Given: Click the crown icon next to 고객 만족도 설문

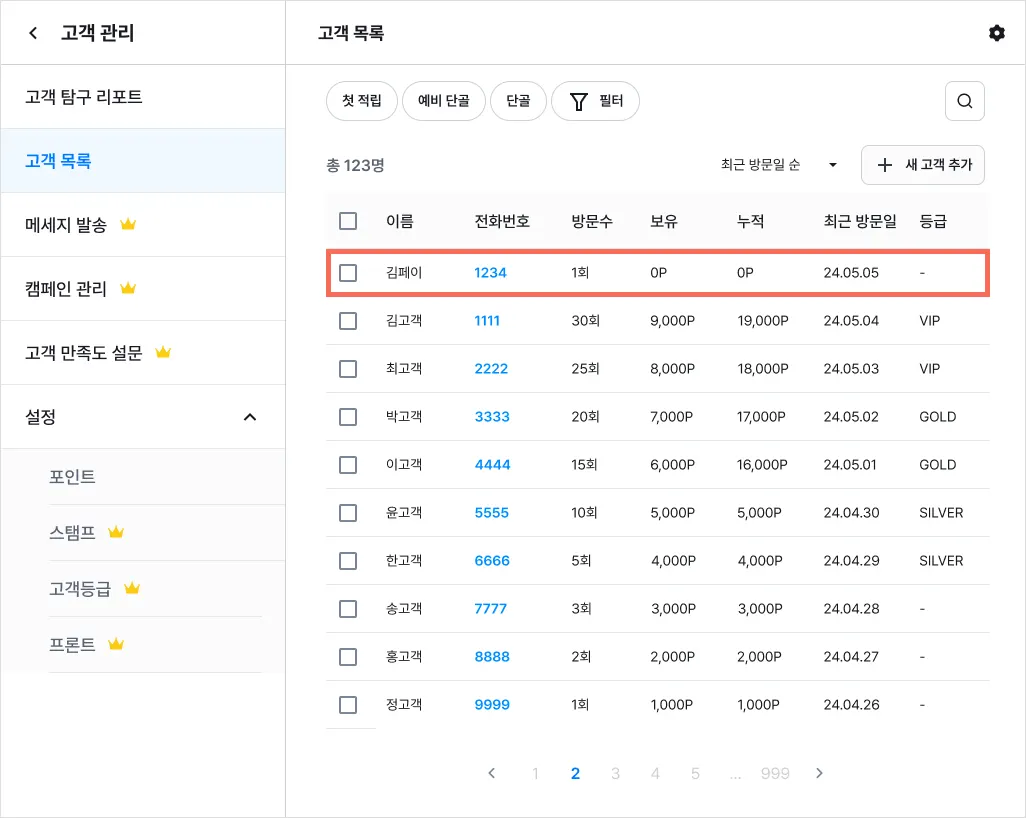Looking at the screenshot, I should tap(163, 352).
